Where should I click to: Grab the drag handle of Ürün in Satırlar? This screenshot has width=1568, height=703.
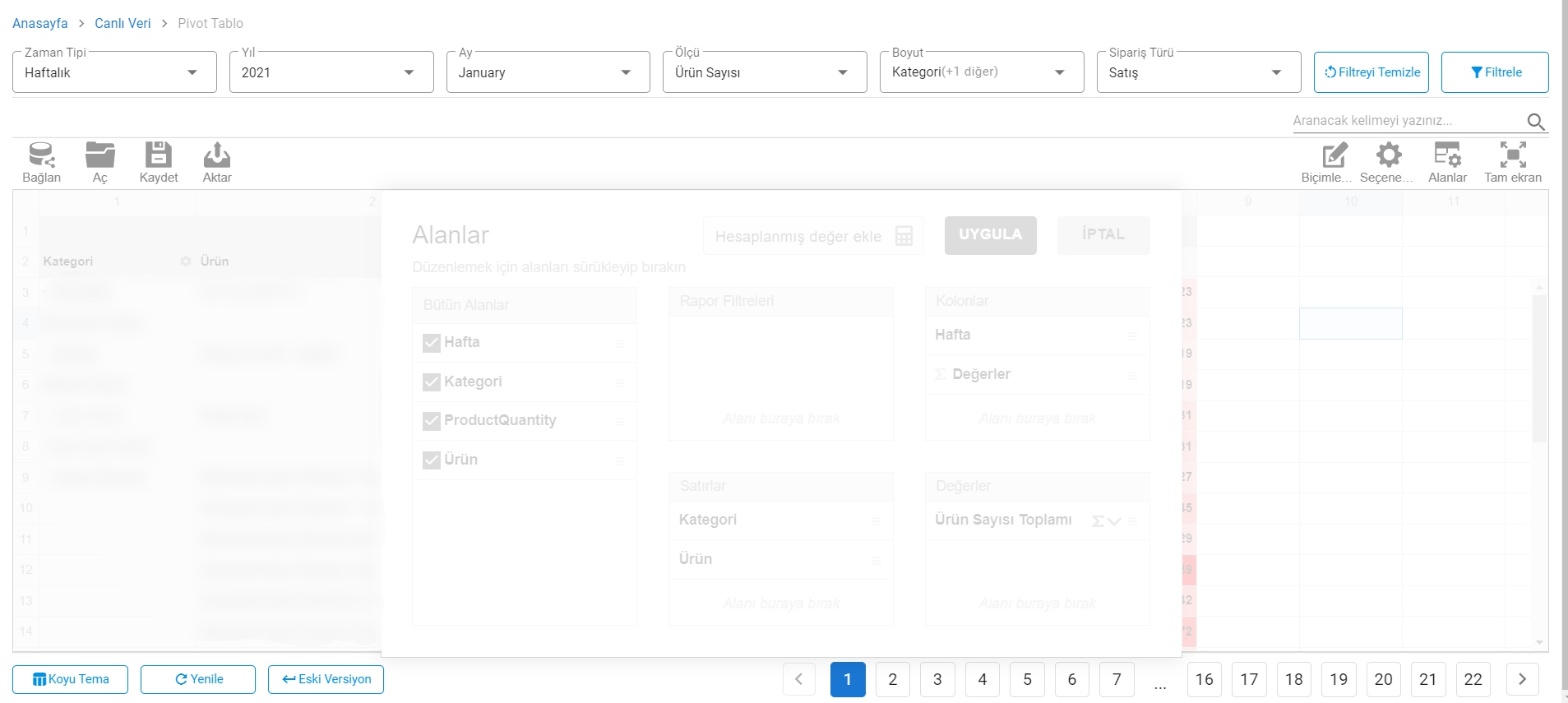[877, 560]
